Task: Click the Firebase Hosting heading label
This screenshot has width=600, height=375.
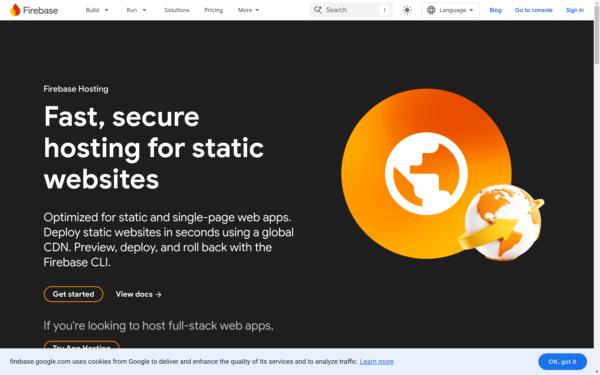Action: 76,89
